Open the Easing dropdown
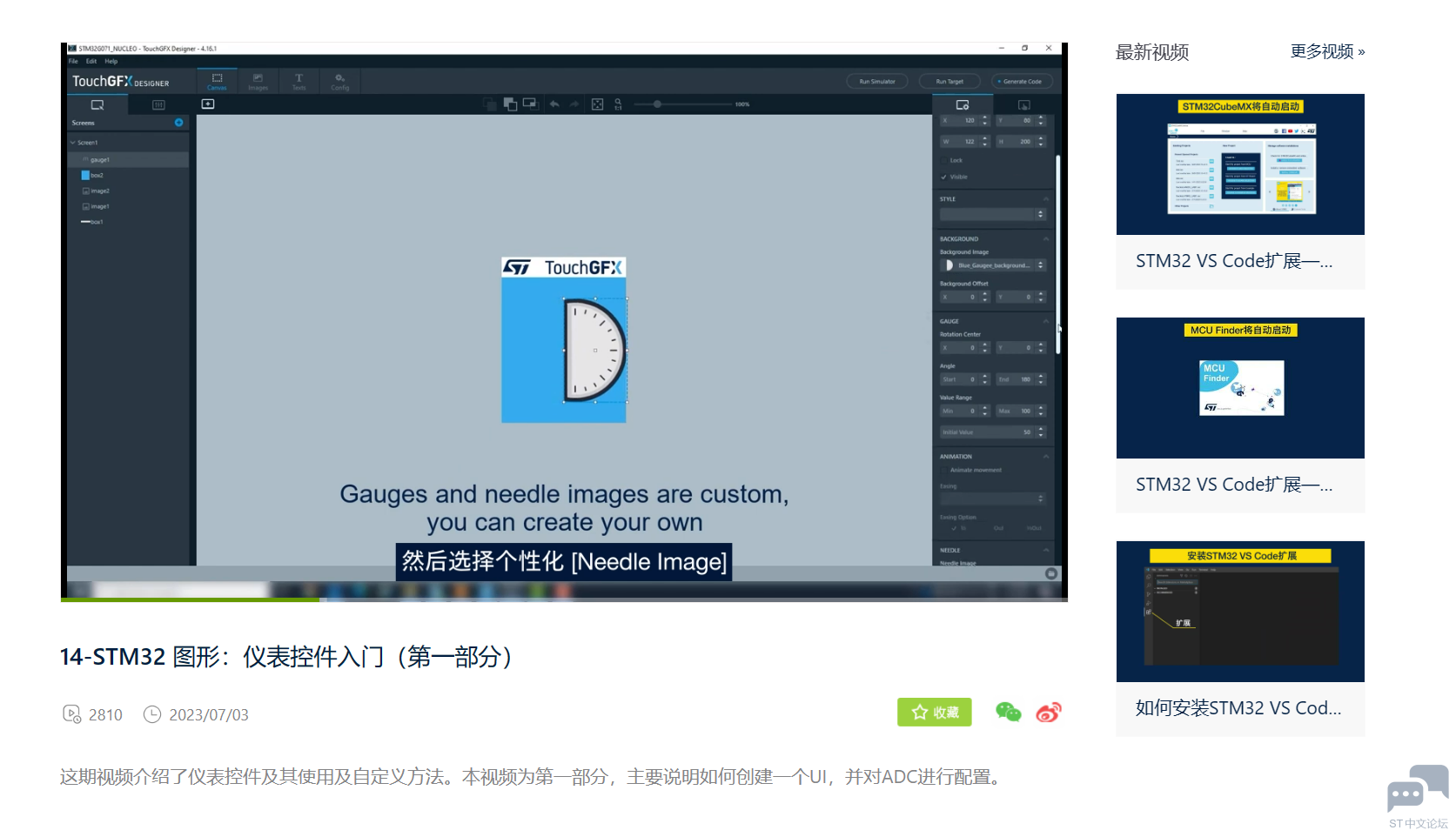 pyautogui.click(x=993, y=499)
